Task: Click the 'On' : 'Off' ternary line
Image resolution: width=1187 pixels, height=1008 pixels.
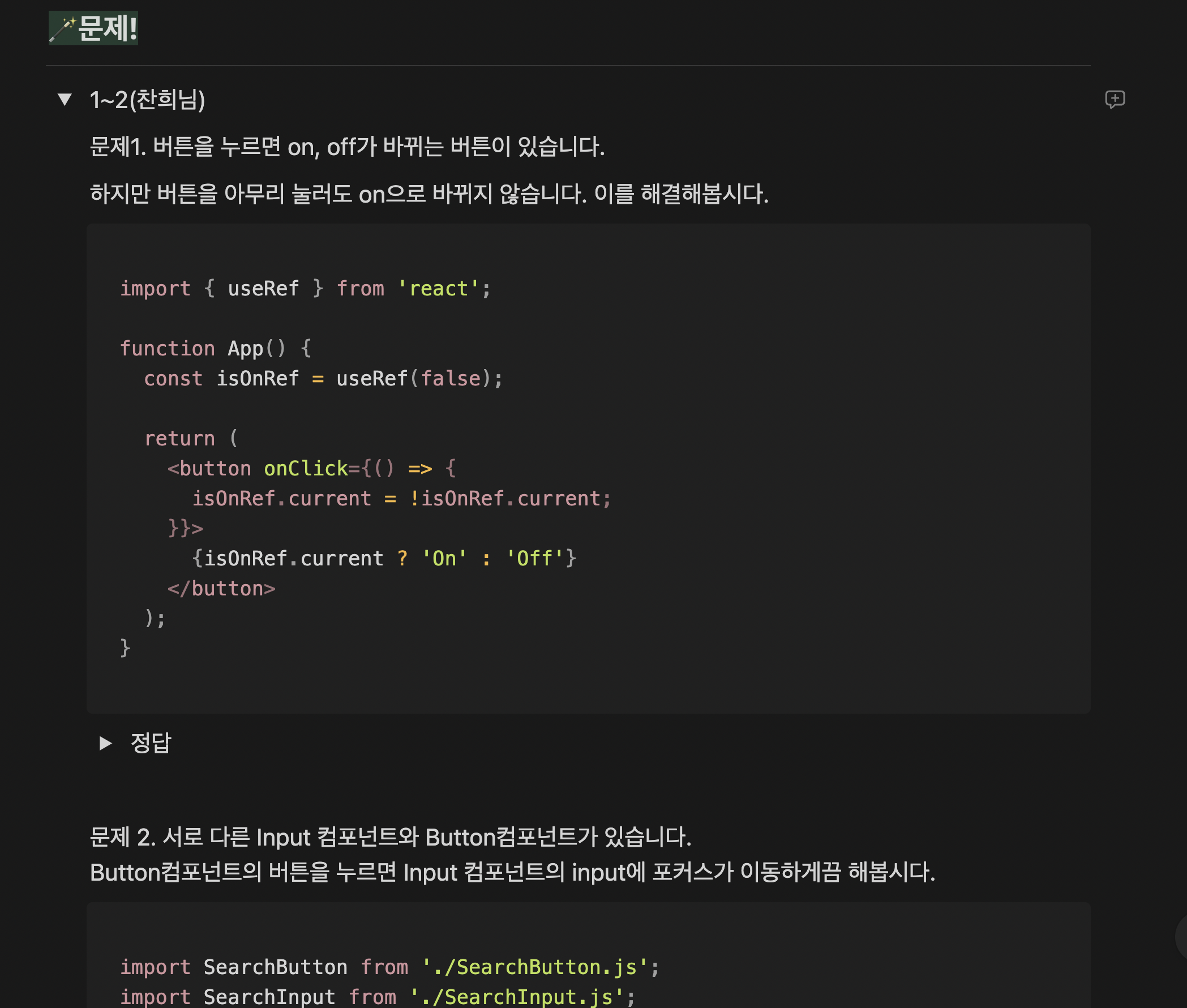Action: [x=383, y=558]
